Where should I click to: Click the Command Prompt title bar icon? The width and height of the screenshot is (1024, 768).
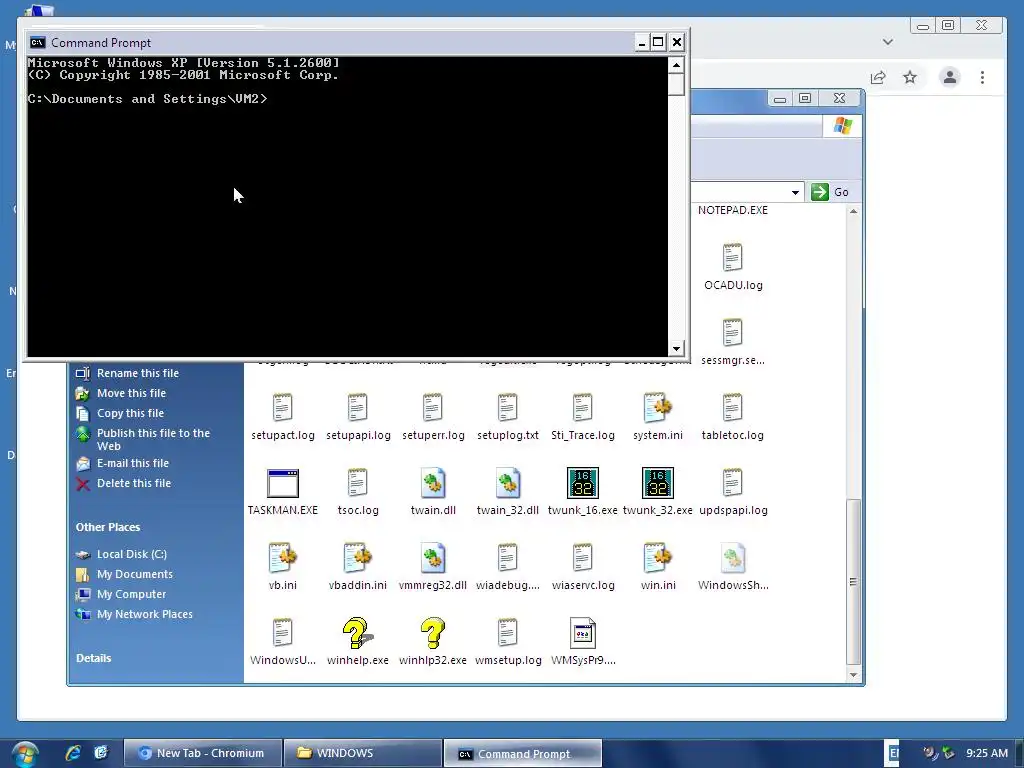tap(38, 42)
